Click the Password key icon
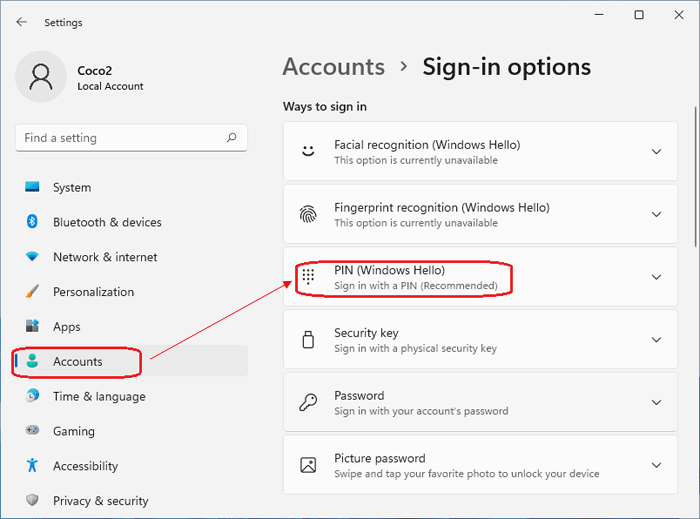 pyautogui.click(x=308, y=402)
